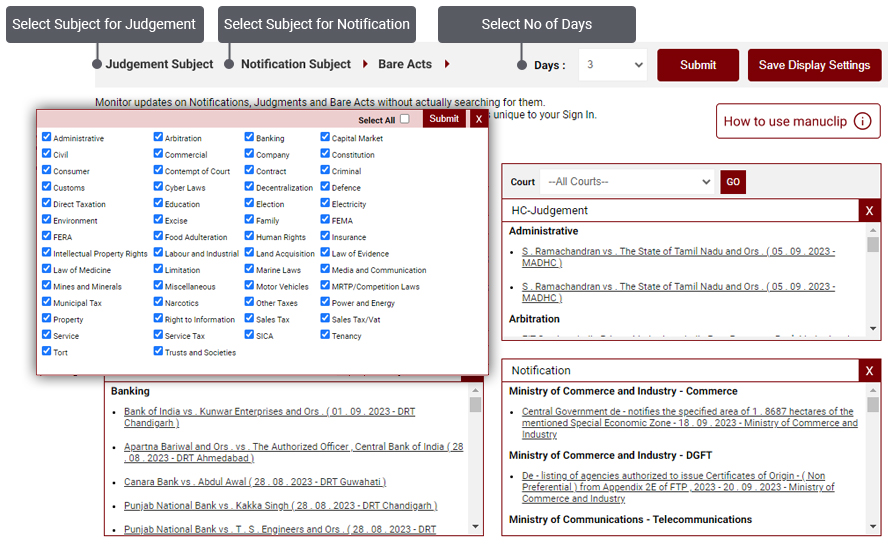
Task: Expand the All Courts dropdown
Action: (x=628, y=182)
